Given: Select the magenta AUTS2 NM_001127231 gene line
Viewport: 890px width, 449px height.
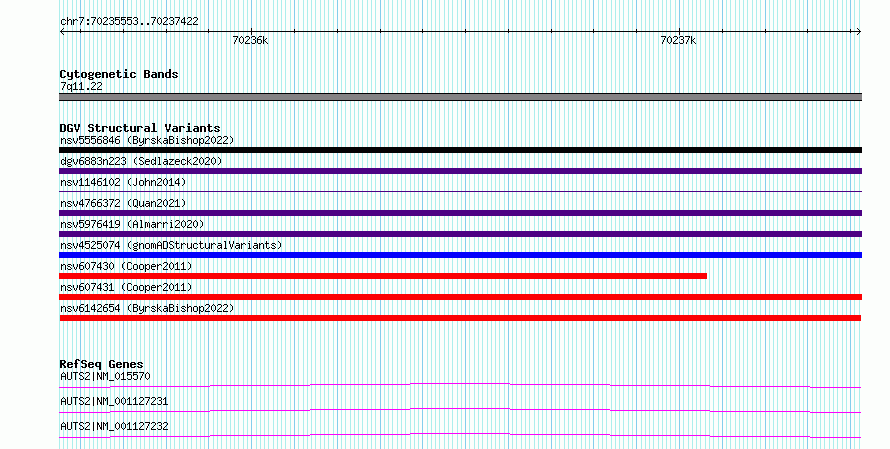Looking at the screenshot, I should click(x=460, y=410).
